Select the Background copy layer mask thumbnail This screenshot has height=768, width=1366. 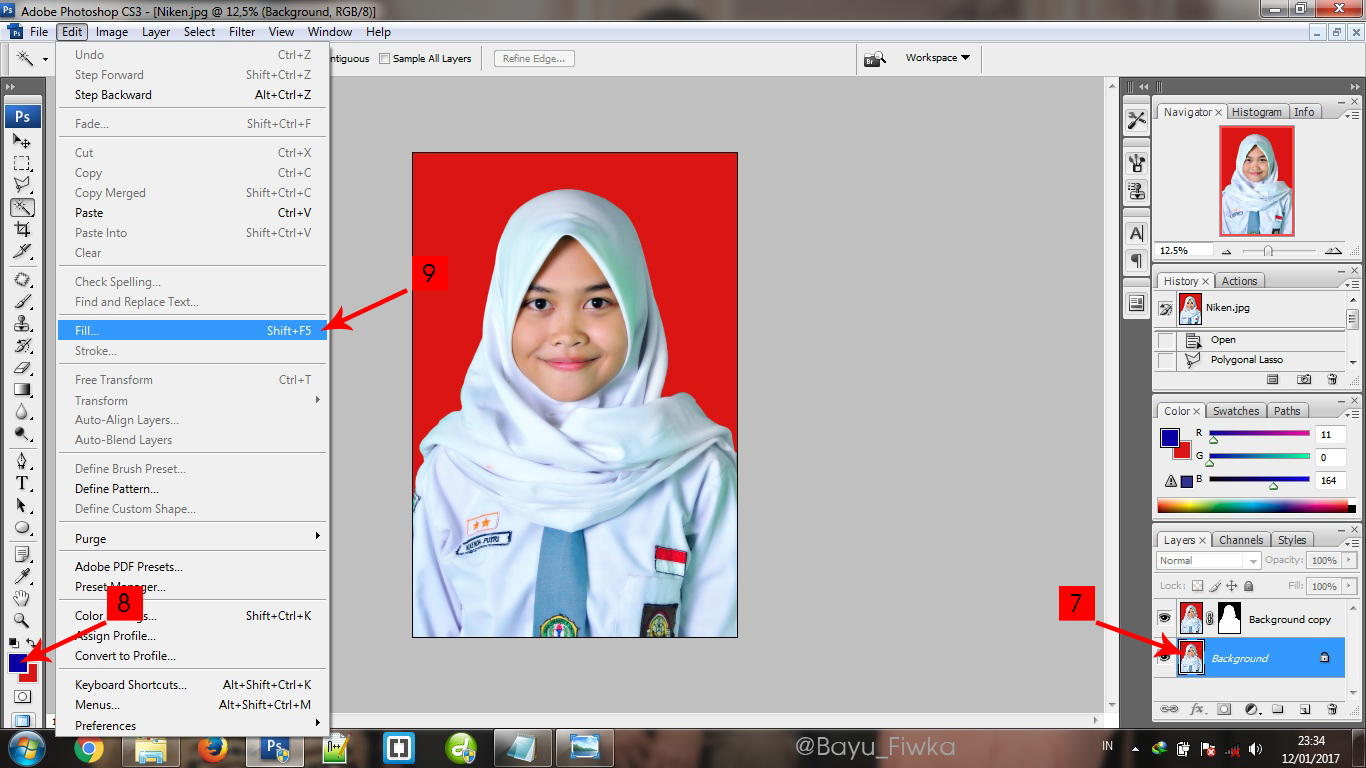[x=1229, y=619]
